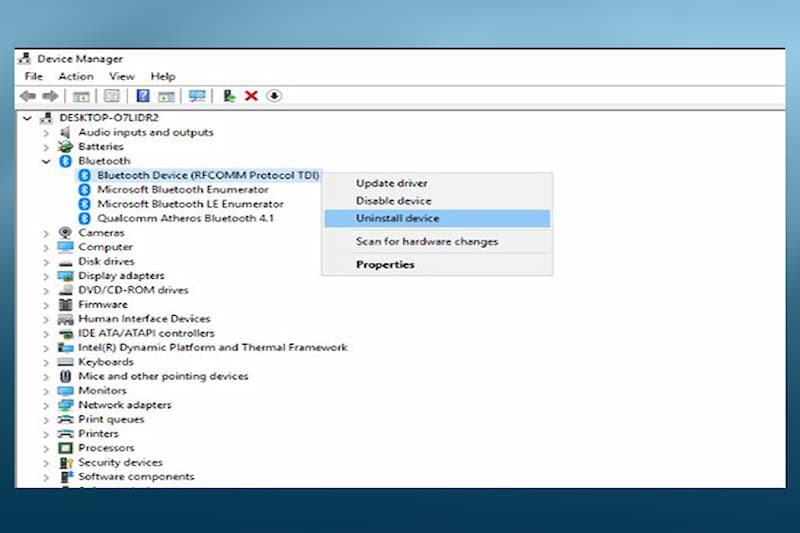This screenshot has height=533, width=800.
Task: Expand the Monitors chevron
Action: (46, 391)
